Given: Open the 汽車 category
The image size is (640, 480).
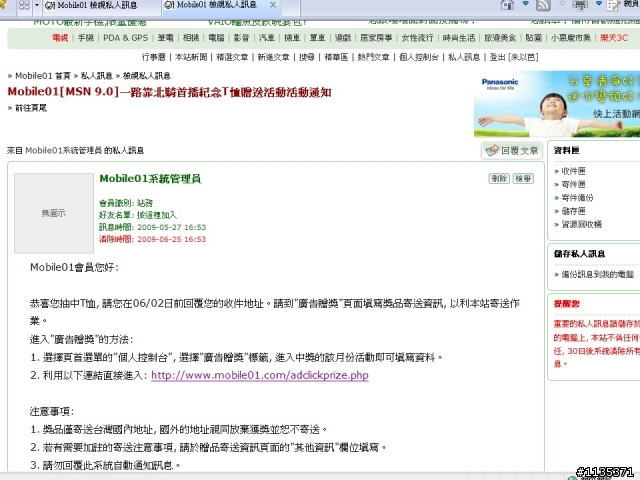Looking at the screenshot, I should pyautogui.click(x=267, y=38).
